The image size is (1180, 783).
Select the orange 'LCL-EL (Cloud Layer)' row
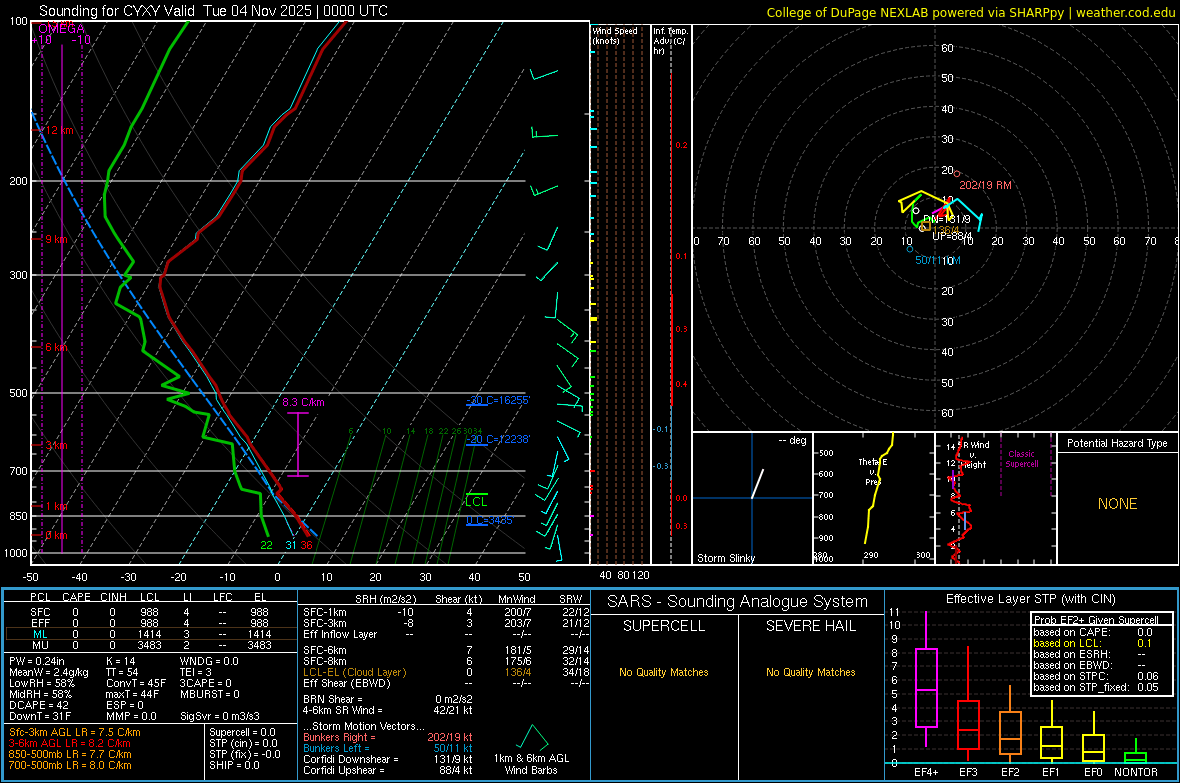pyautogui.click(x=446, y=672)
